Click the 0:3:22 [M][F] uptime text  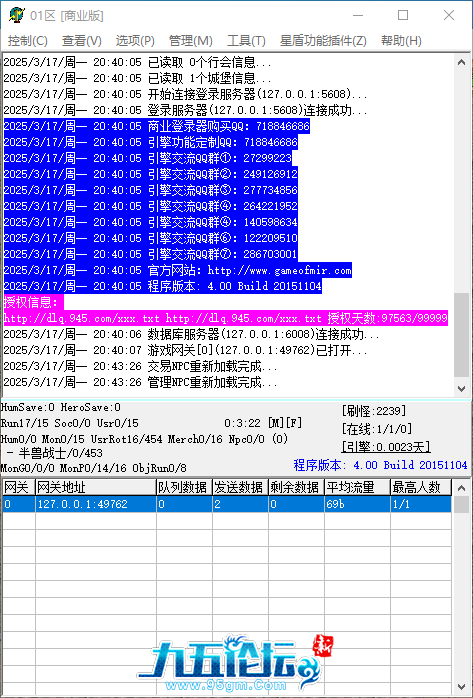263,423
